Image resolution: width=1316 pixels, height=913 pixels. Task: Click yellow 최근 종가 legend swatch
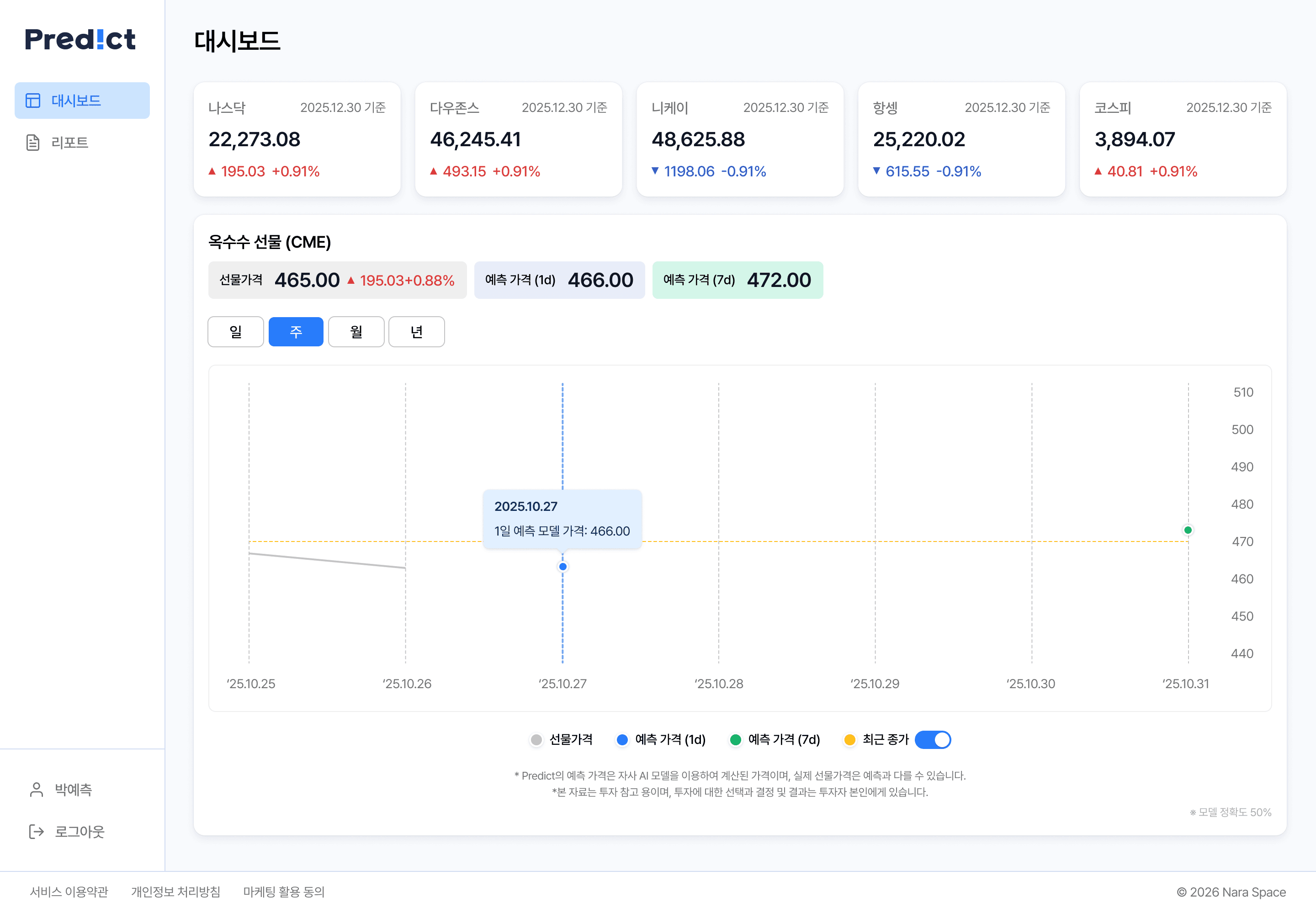point(850,740)
